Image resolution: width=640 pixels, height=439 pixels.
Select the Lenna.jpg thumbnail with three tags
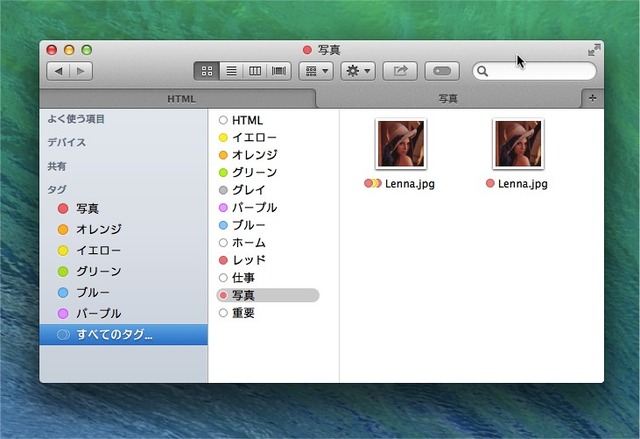(401, 144)
